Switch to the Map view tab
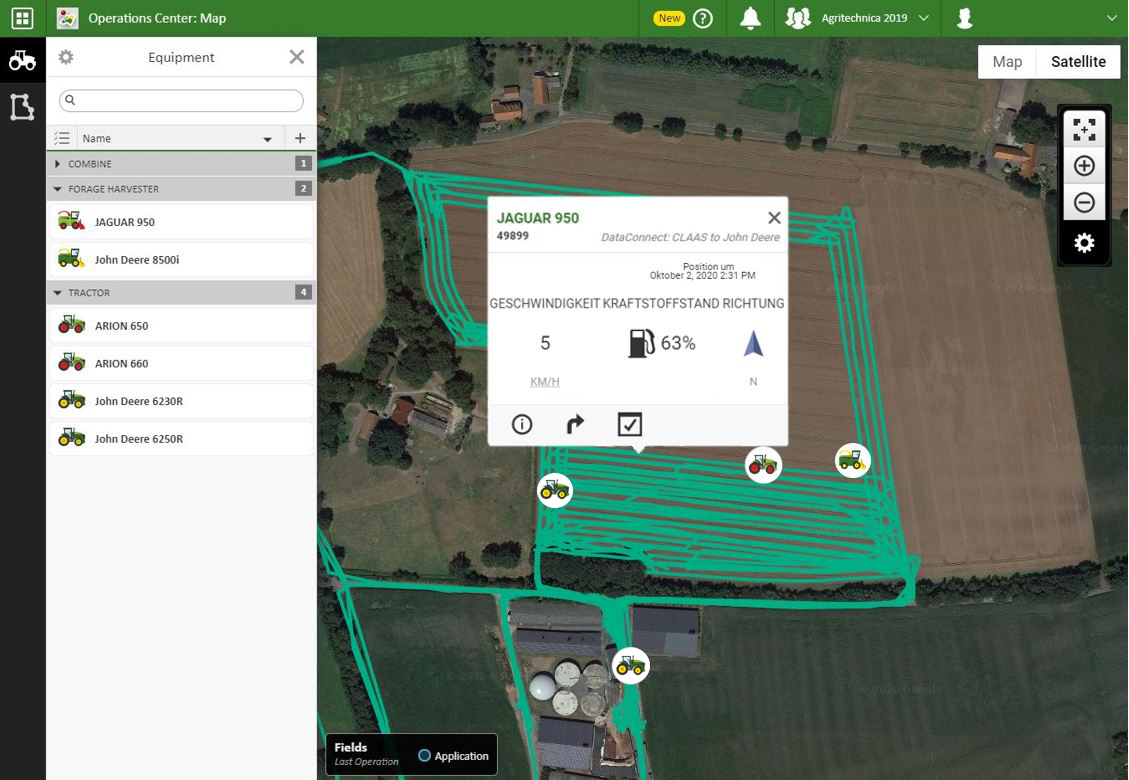1129x780 pixels. [1007, 61]
